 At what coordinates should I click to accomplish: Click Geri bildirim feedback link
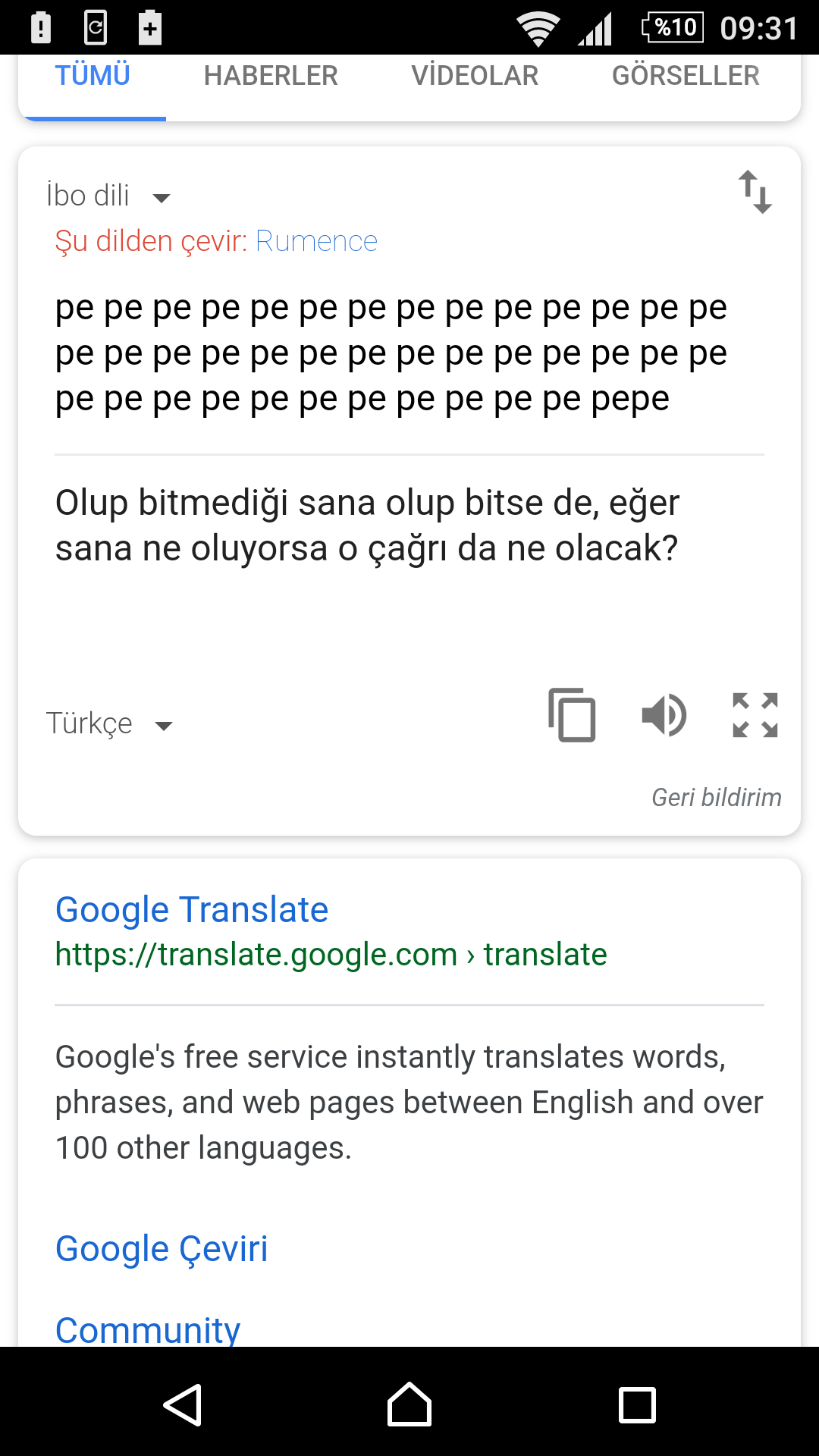(x=716, y=798)
